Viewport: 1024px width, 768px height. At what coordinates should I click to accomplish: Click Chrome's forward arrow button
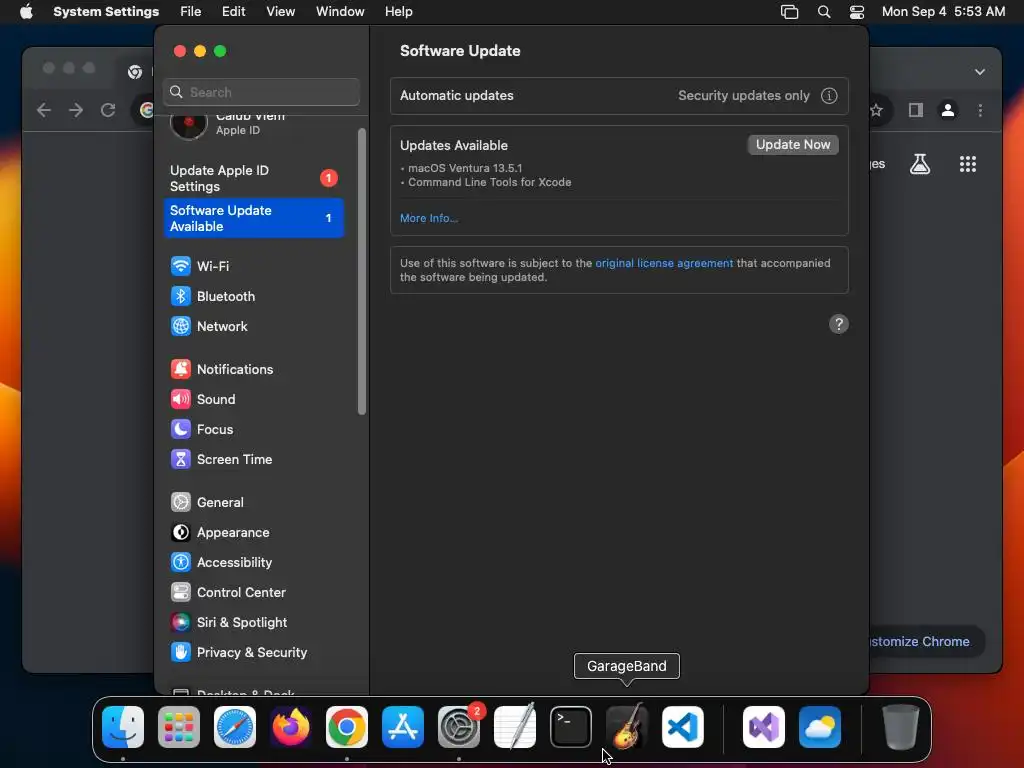pyautogui.click(x=76, y=110)
